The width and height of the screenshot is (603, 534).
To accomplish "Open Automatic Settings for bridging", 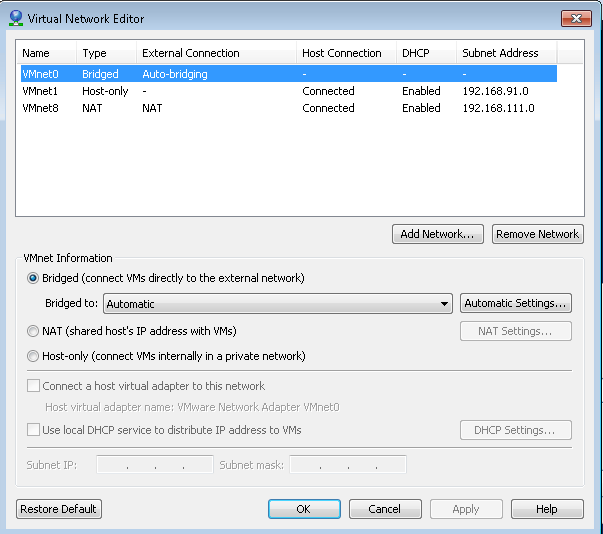I will [516, 303].
